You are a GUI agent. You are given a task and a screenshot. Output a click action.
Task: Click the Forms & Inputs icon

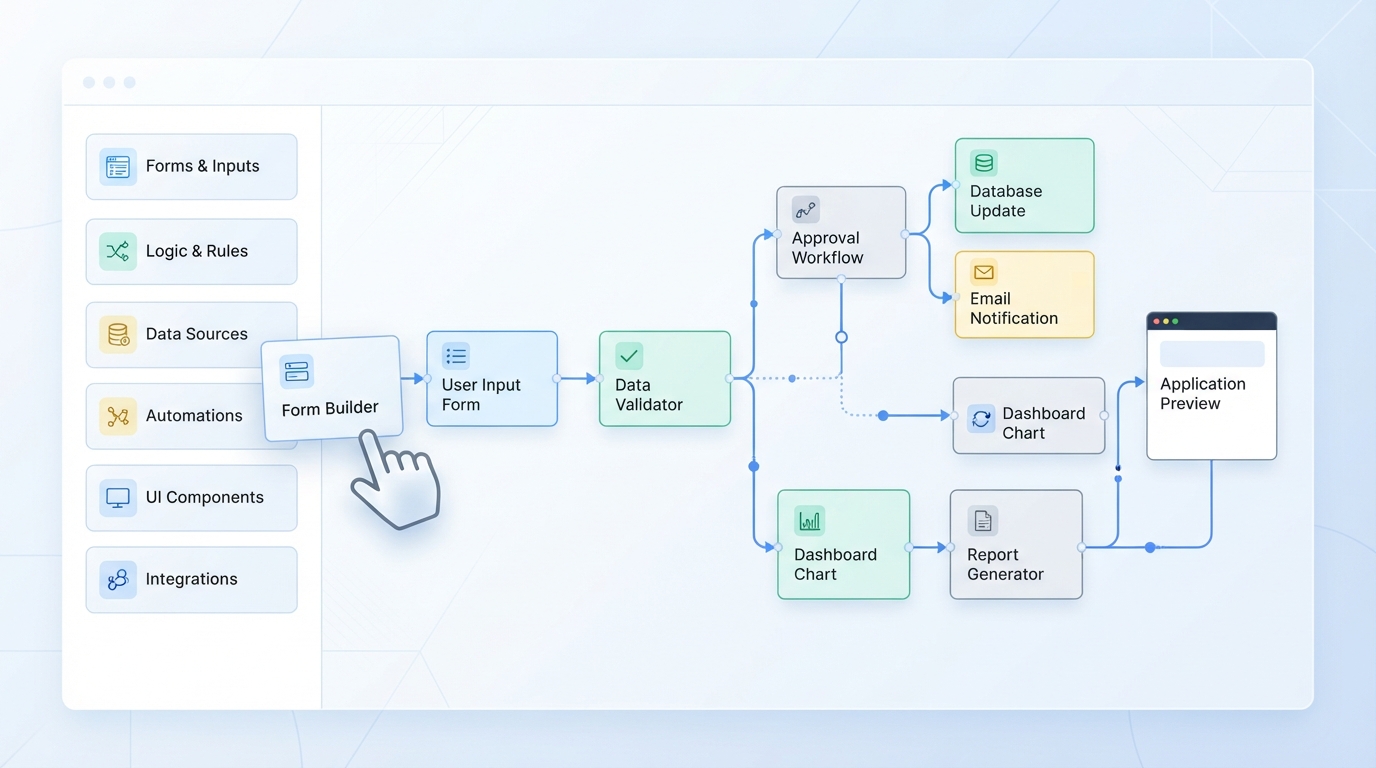tap(118, 166)
